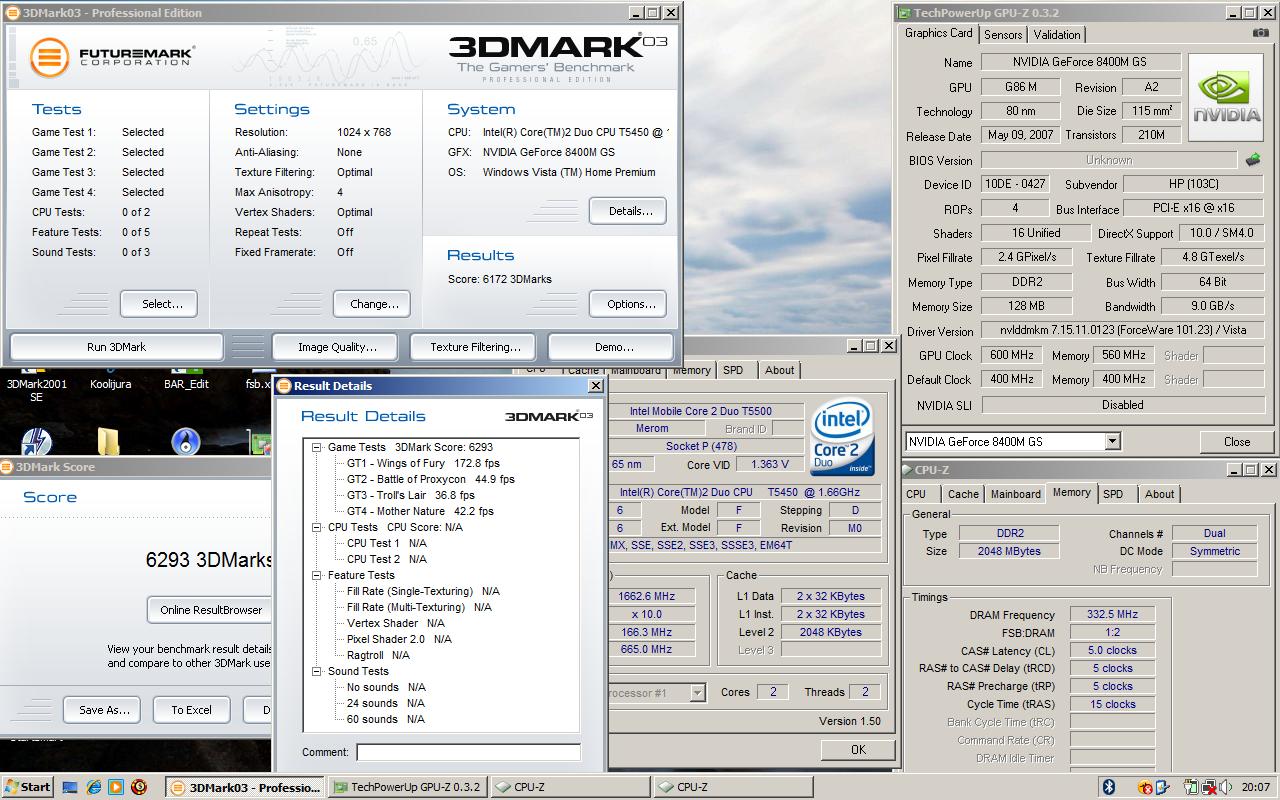Click the network tray icon with red X
Screen dimensions: 1280x800
coord(1208,787)
